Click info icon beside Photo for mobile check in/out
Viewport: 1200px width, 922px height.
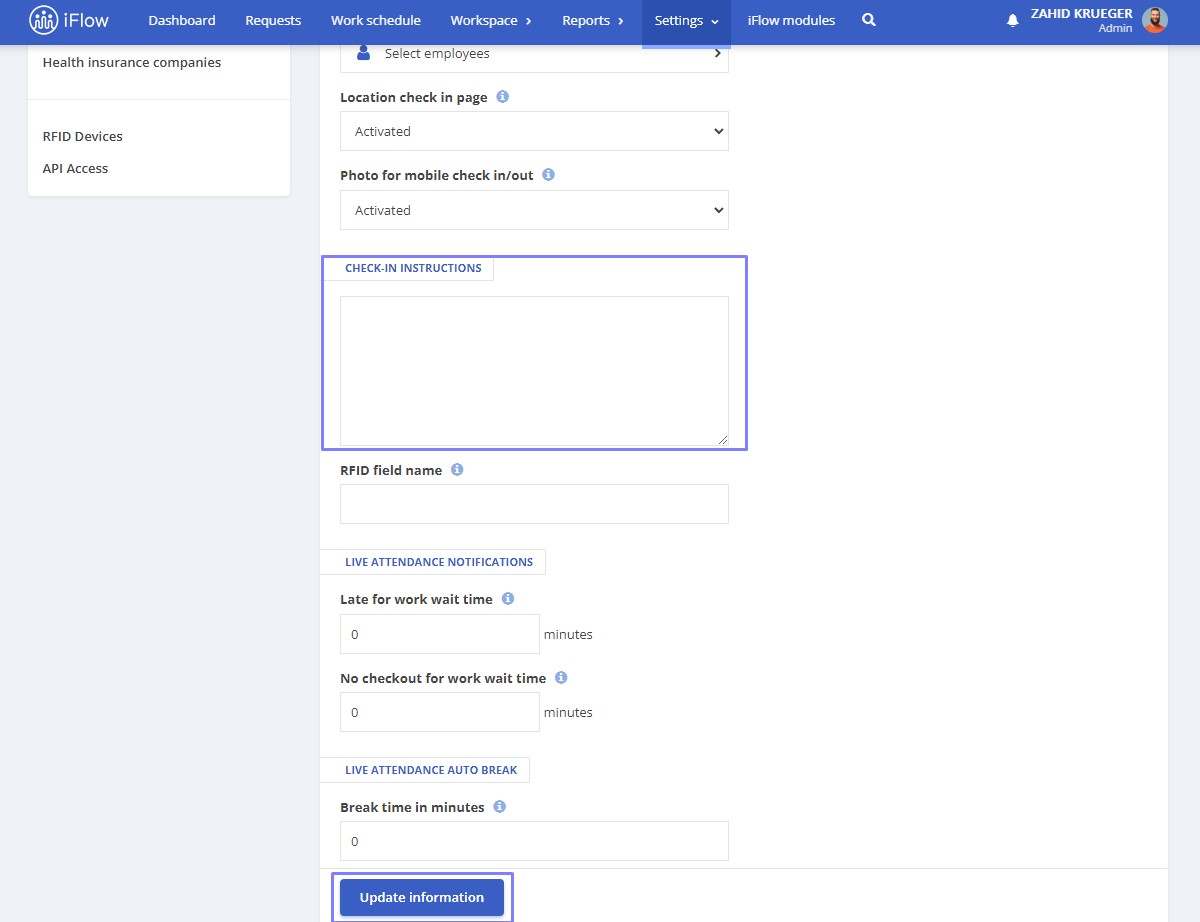pyautogui.click(x=549, y=174)
